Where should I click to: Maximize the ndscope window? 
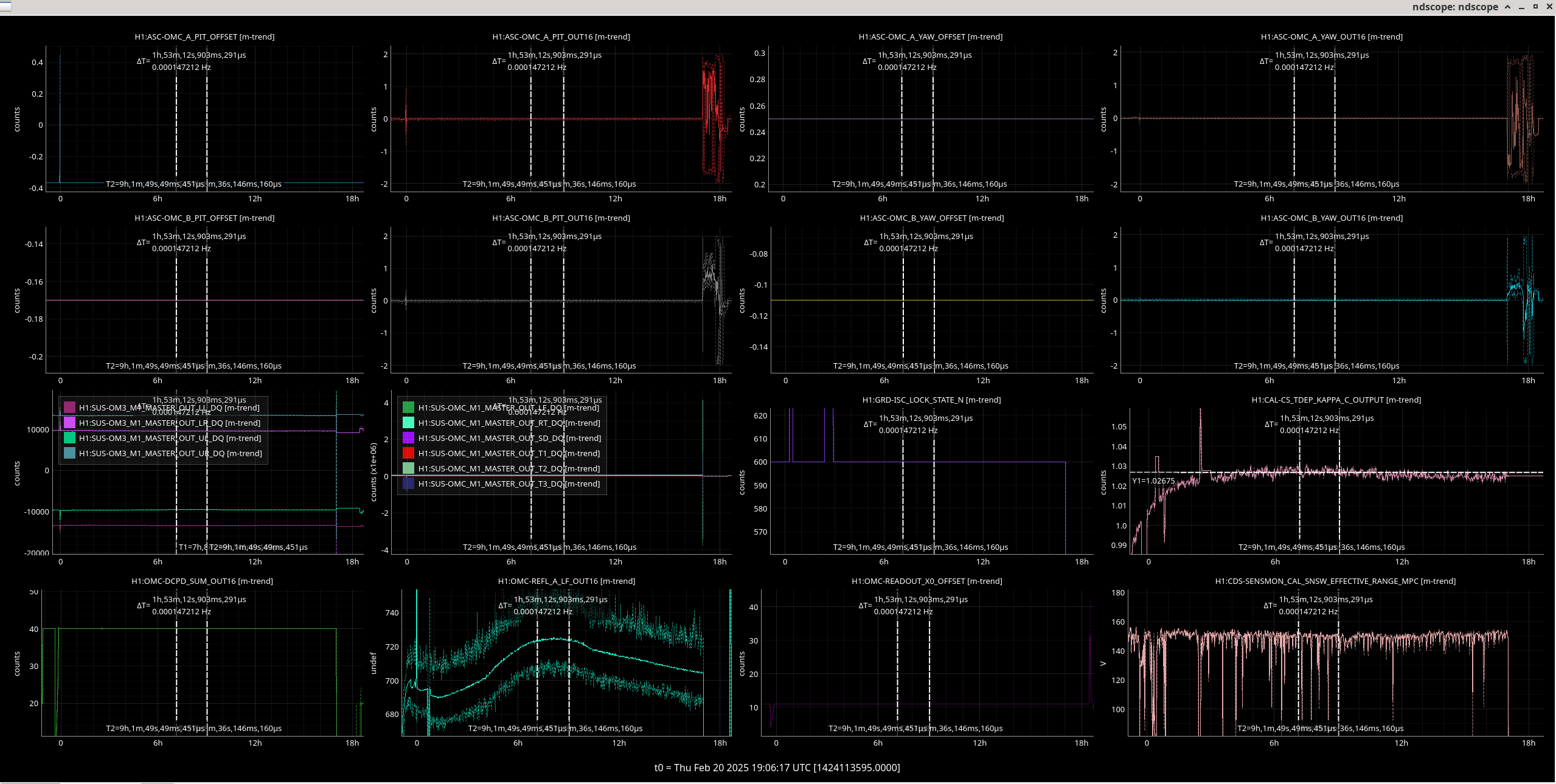(x=1535, y=7)
